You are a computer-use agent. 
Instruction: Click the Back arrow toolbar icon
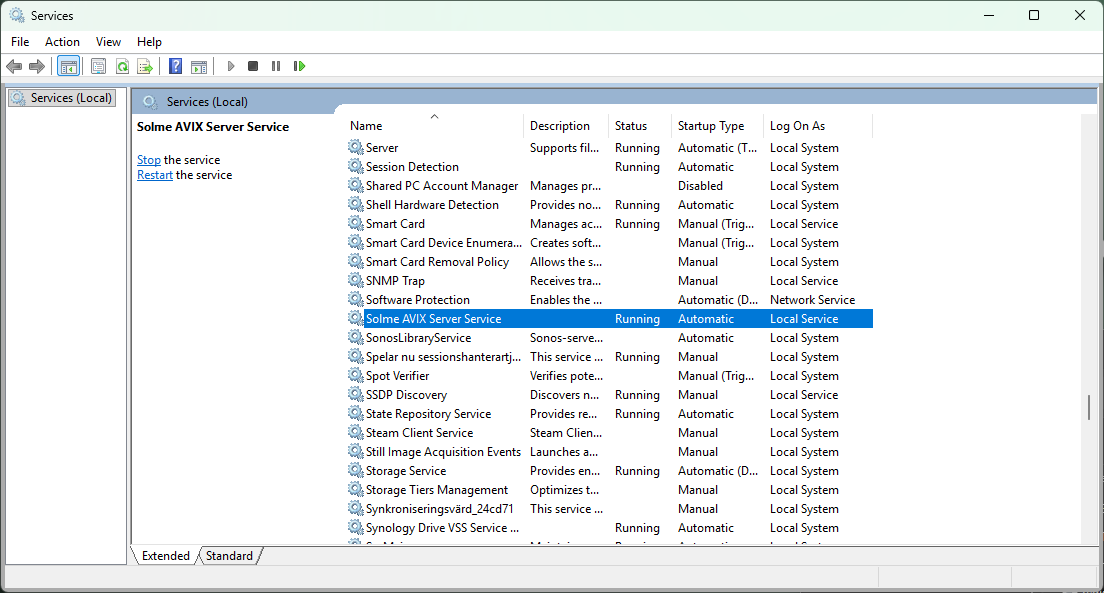(x=14, y=66)
